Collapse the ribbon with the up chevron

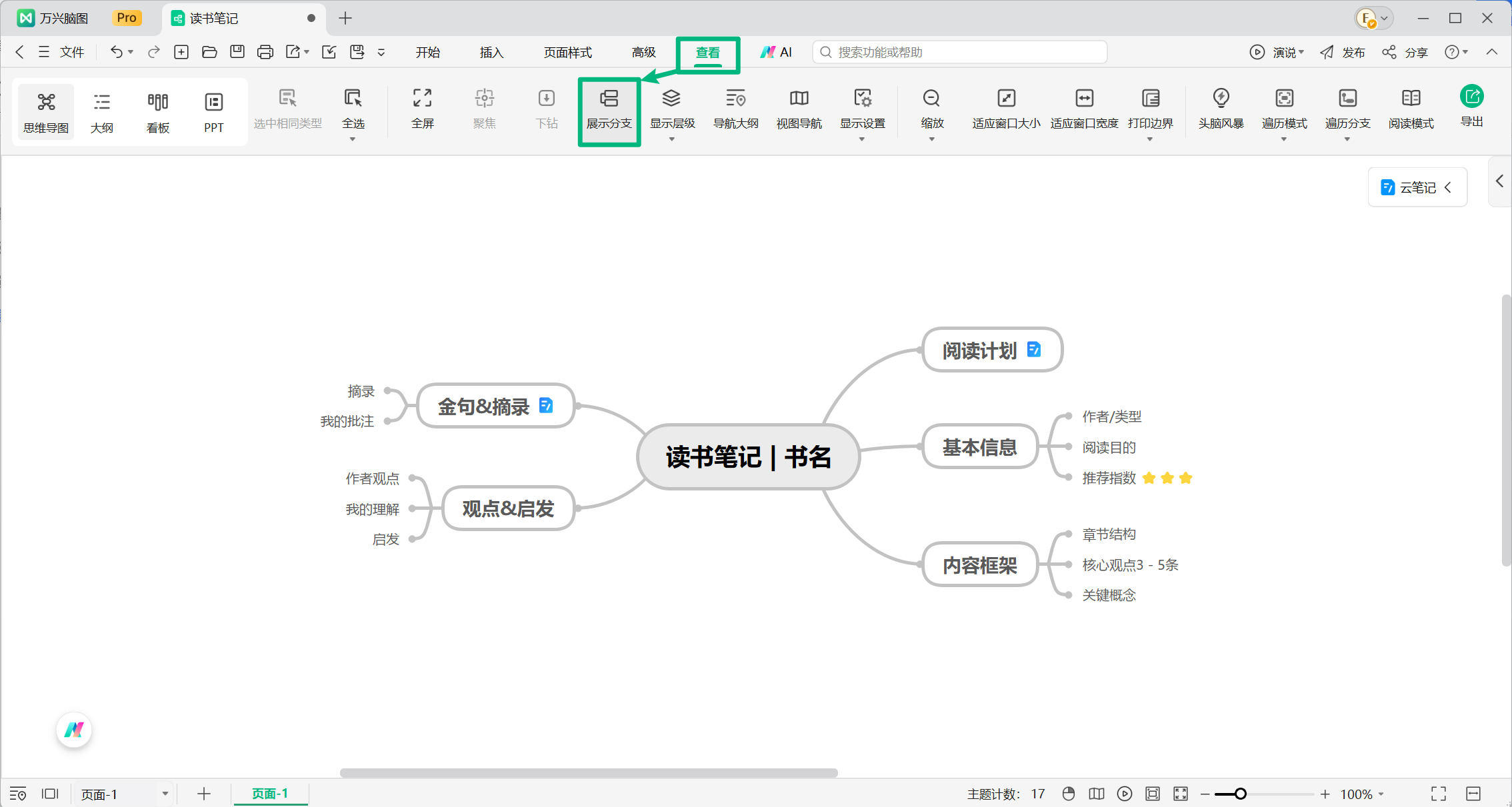pos(1492,52)
